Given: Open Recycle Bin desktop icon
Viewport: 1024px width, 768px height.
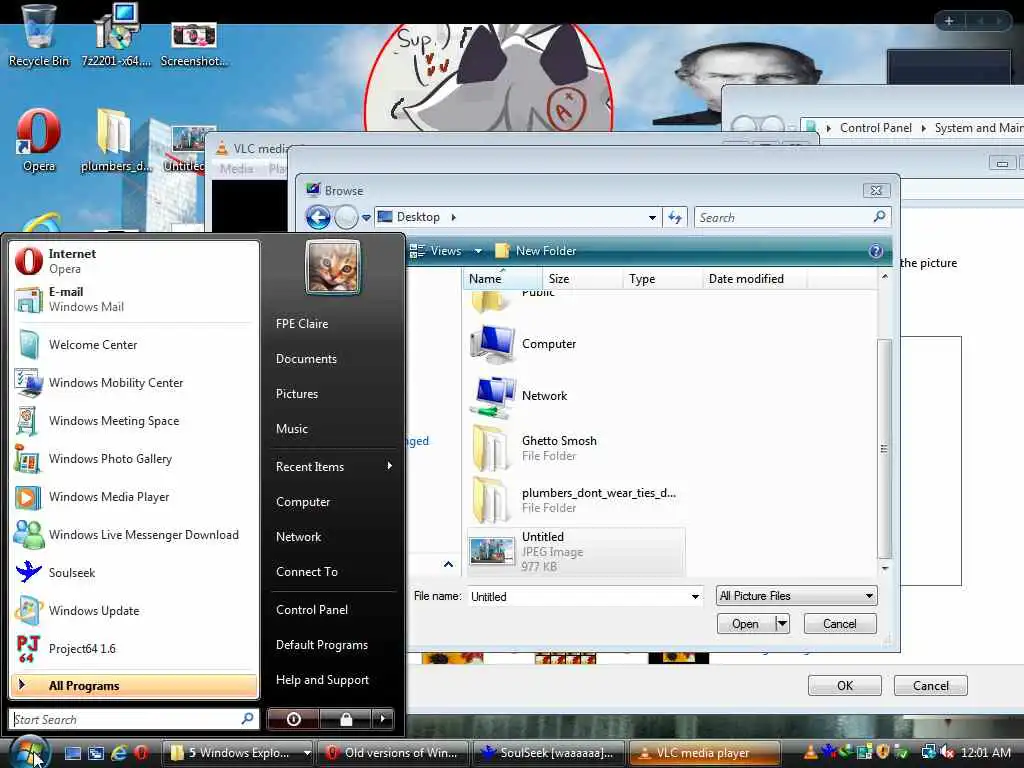Looking at the screenshot, I should coord(39,35).
